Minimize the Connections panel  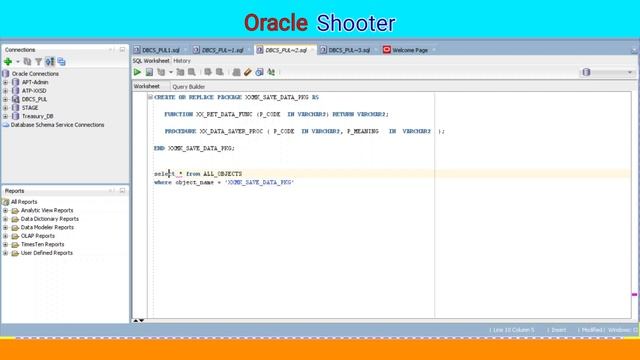coord(122,50)
